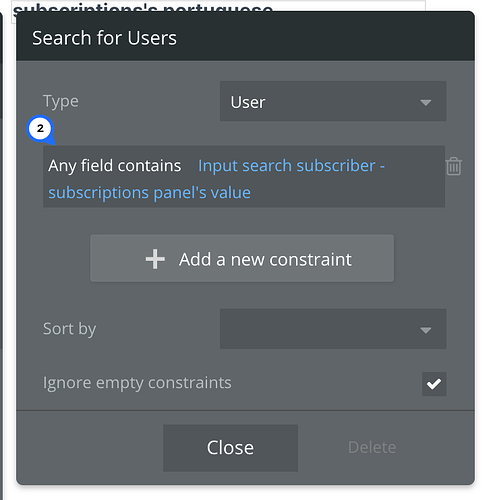The width and height of the screenshot is (494, 500).
Task: Close the Search for Users dialog
Action: 230,448
